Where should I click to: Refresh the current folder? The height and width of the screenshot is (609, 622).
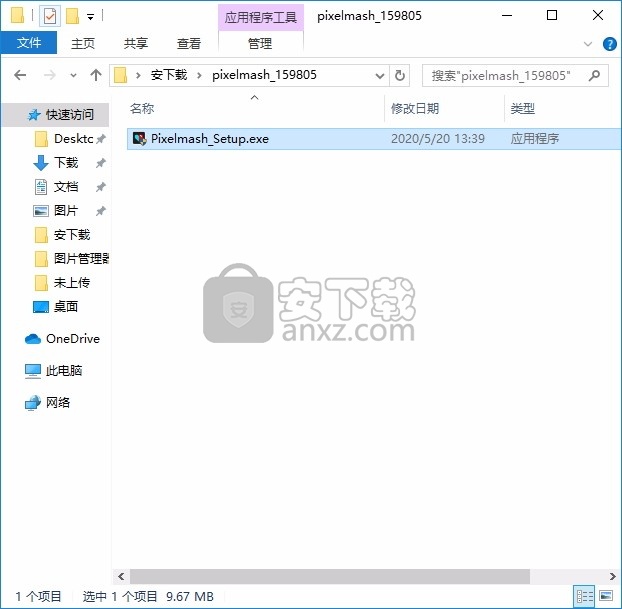(x=400, y=75)
